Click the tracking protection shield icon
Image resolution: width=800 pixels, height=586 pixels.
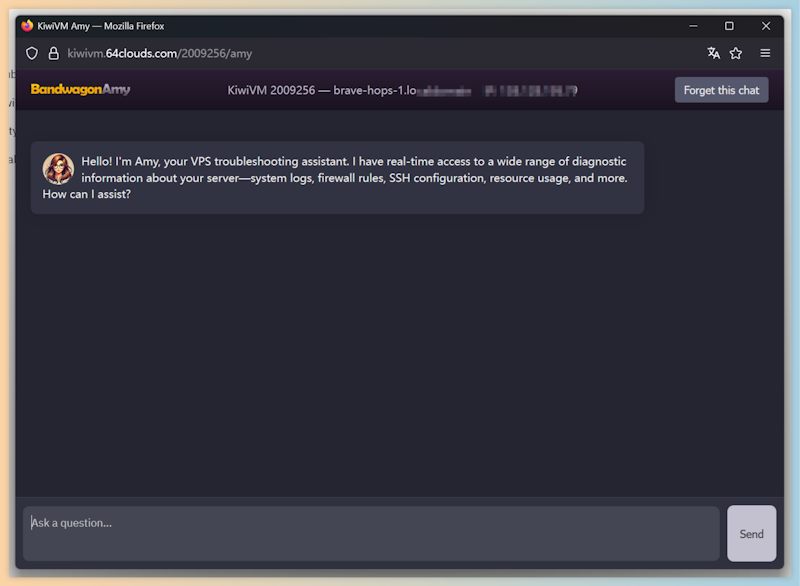tap(32, 53)
